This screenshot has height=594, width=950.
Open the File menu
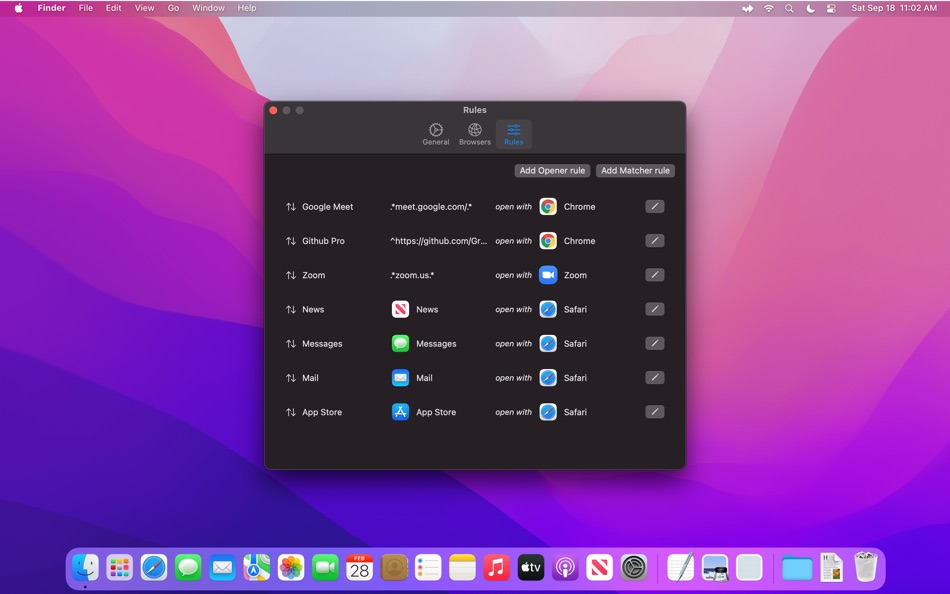click(85, 8)
